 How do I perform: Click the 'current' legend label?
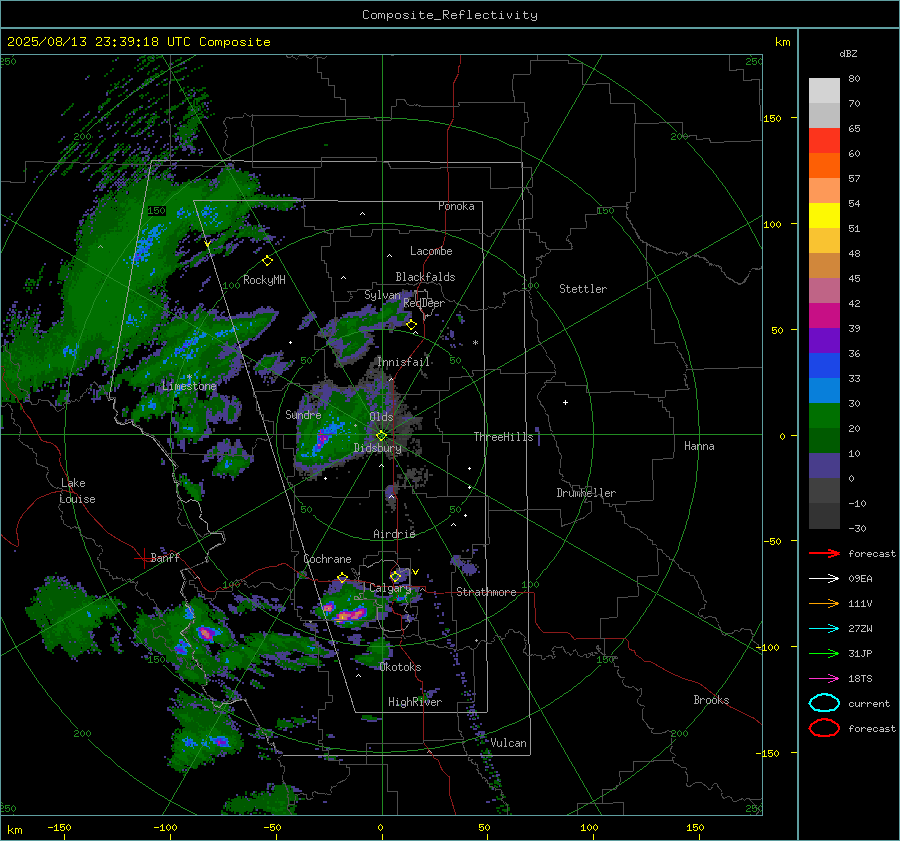(869, 703)
